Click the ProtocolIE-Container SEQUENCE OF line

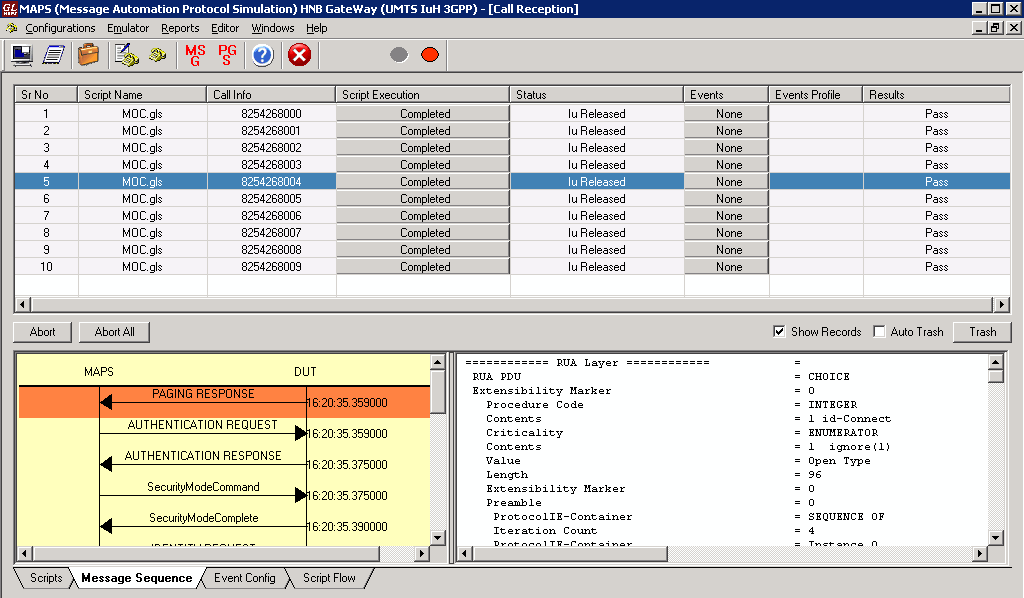point(689,516)
